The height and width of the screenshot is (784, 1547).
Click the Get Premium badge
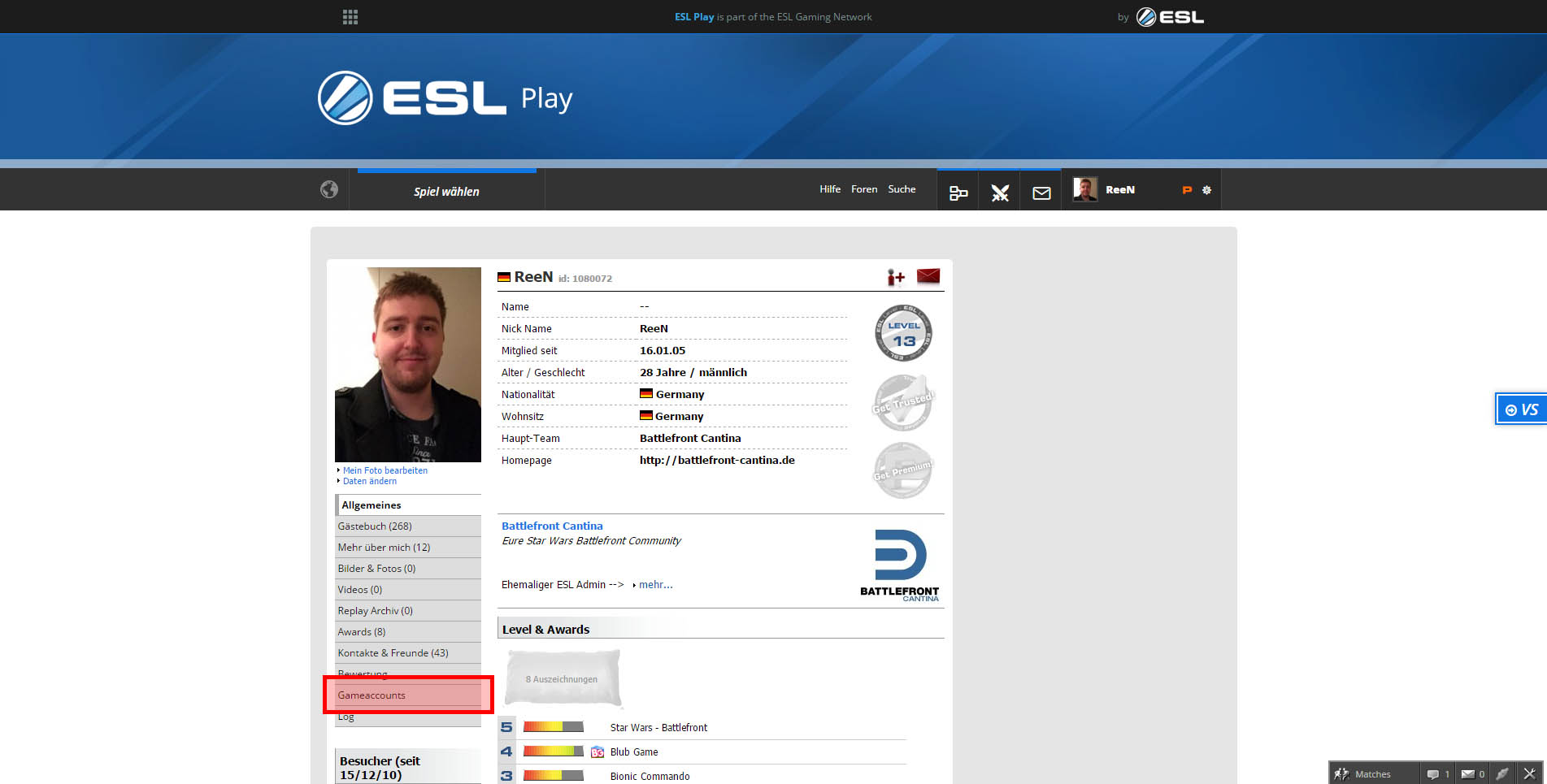click(x=903, y=470)
